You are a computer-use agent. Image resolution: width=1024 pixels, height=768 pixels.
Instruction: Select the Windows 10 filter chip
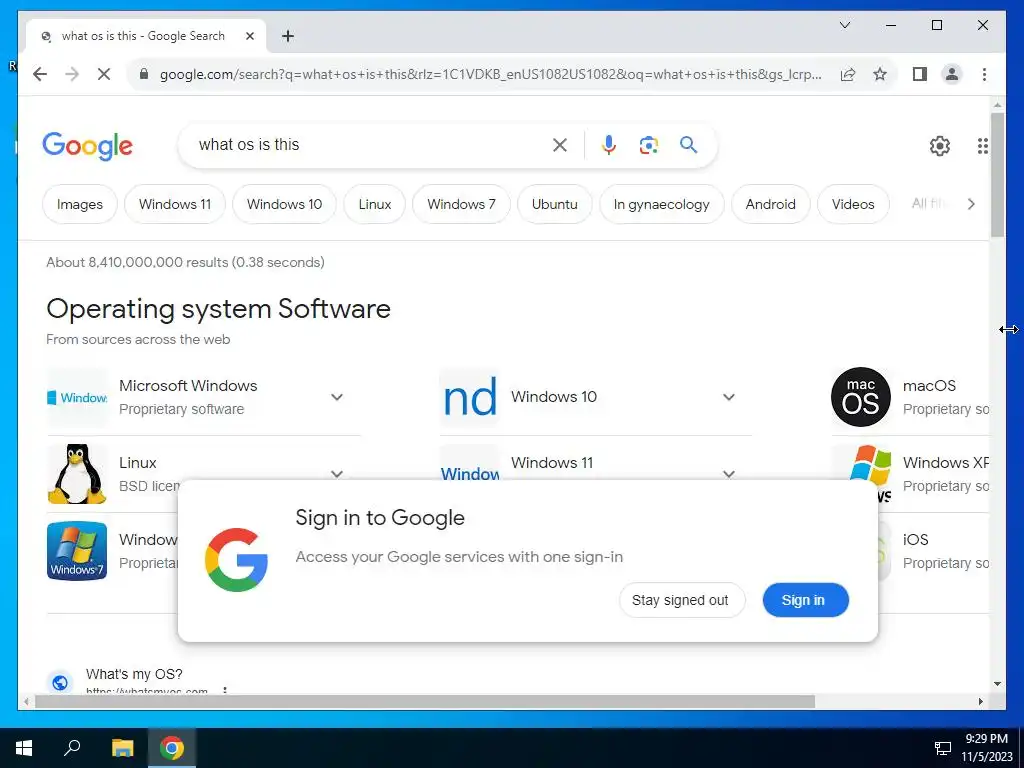[x=285, y=204]
